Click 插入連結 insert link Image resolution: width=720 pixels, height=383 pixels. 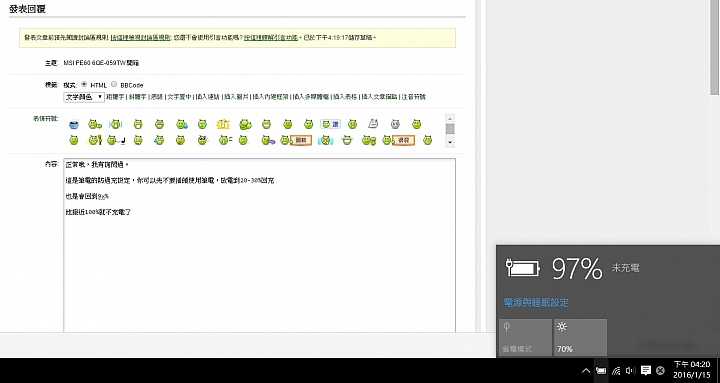208,97
